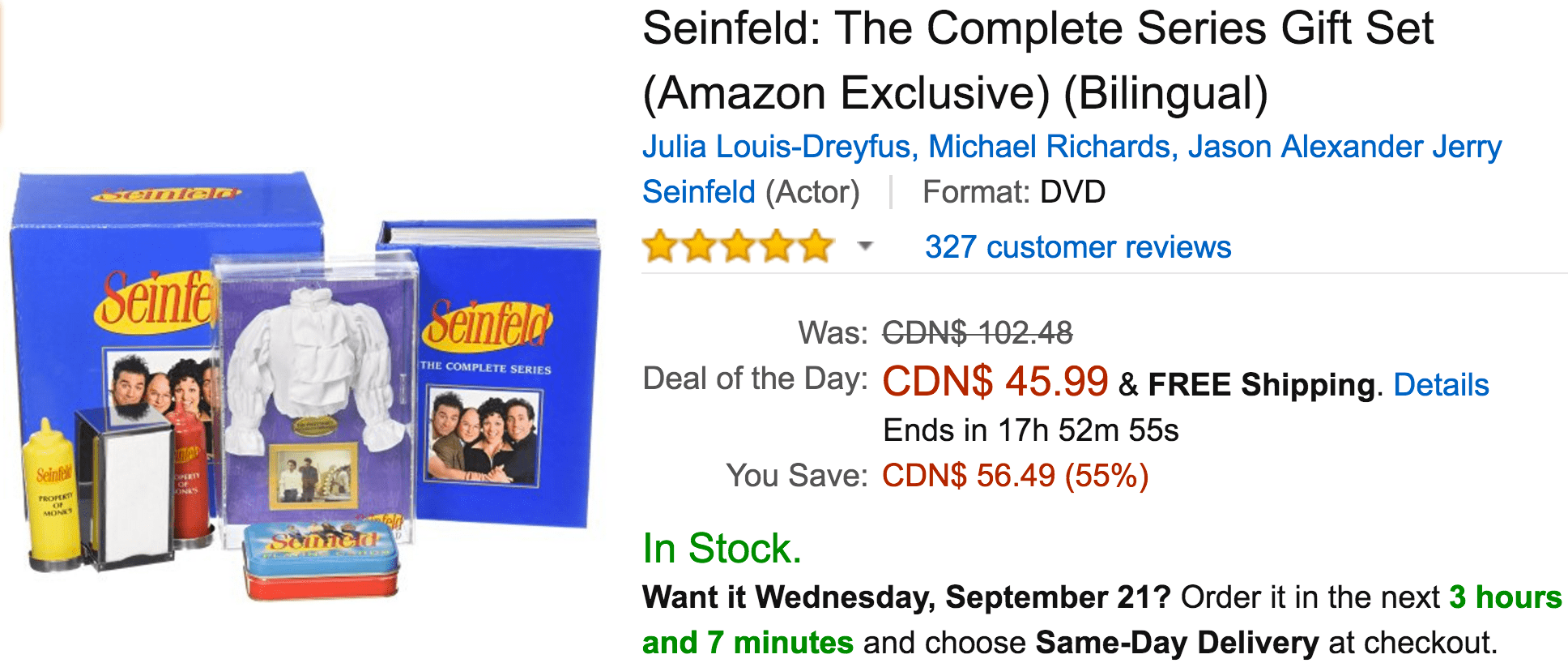
Task: Open Julia Louis-Dreyfus actor page
Action: pyautogui.click(x=776, y=147)
